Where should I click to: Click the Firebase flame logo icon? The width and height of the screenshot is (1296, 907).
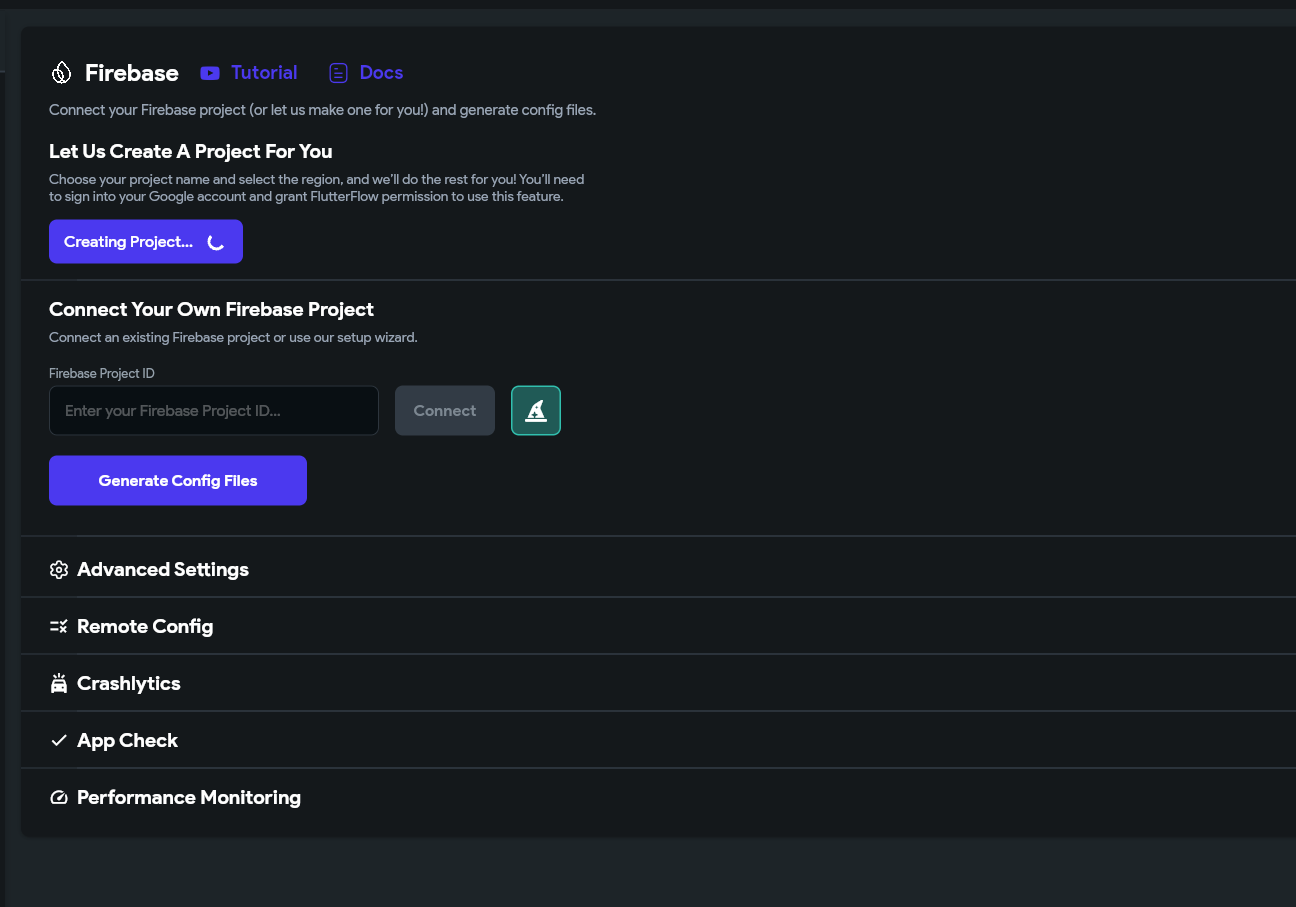point(61,73)
